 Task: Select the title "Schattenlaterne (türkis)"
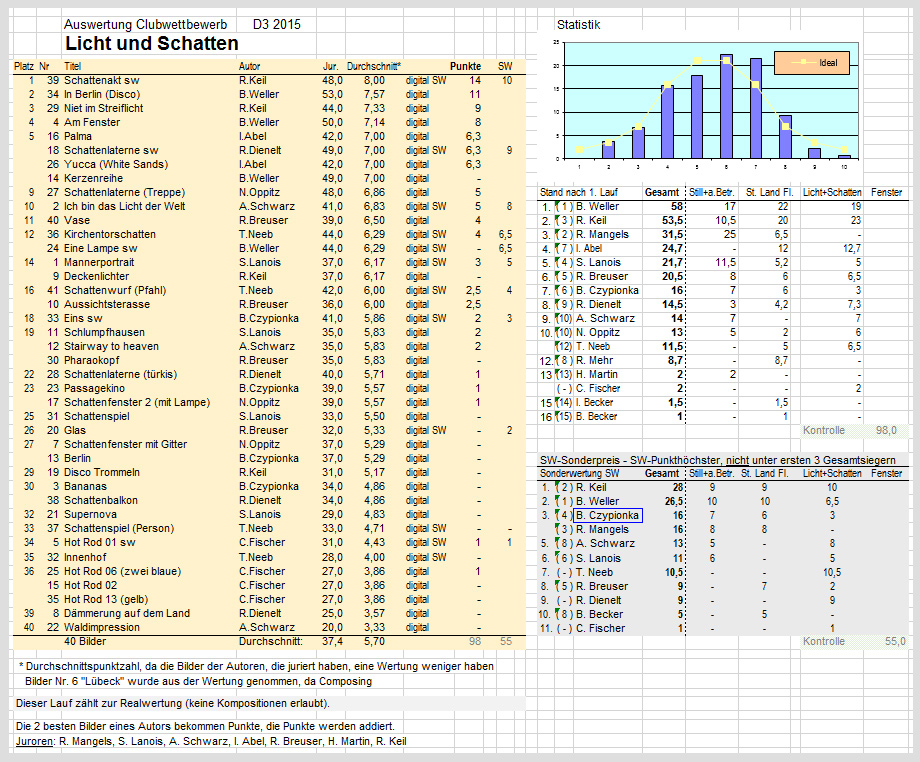120,374
